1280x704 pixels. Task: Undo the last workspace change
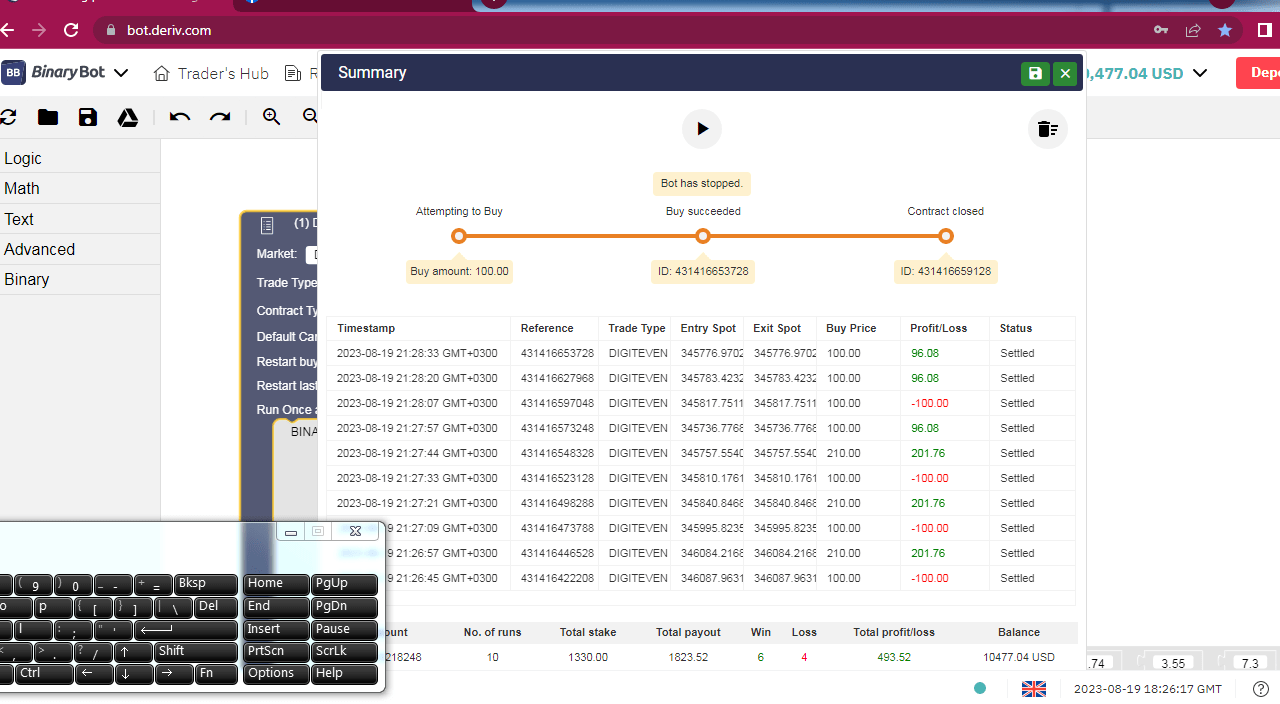[180, 117]
